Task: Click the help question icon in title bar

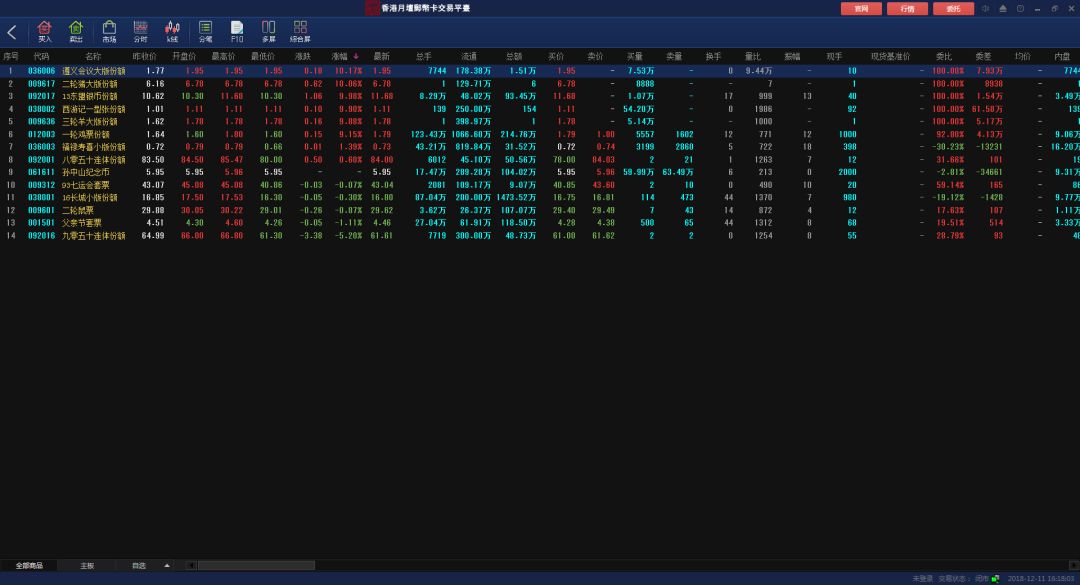Action: (x=1020, y=8)
